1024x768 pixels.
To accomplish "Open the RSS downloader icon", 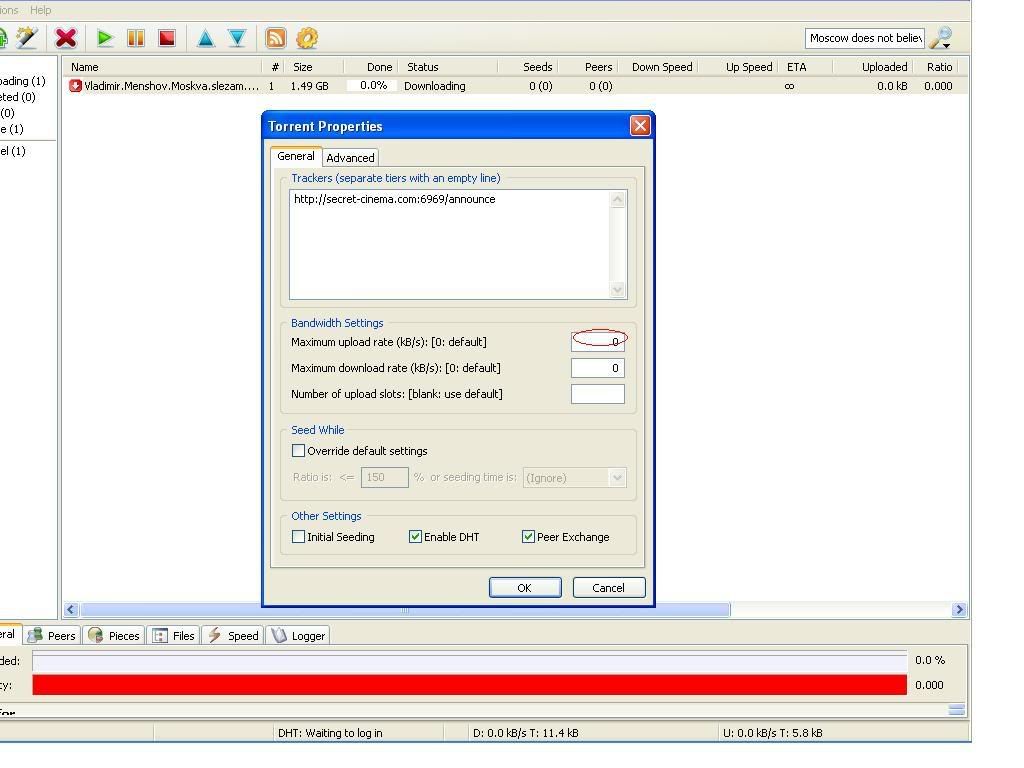I will (x=275, y=38).
